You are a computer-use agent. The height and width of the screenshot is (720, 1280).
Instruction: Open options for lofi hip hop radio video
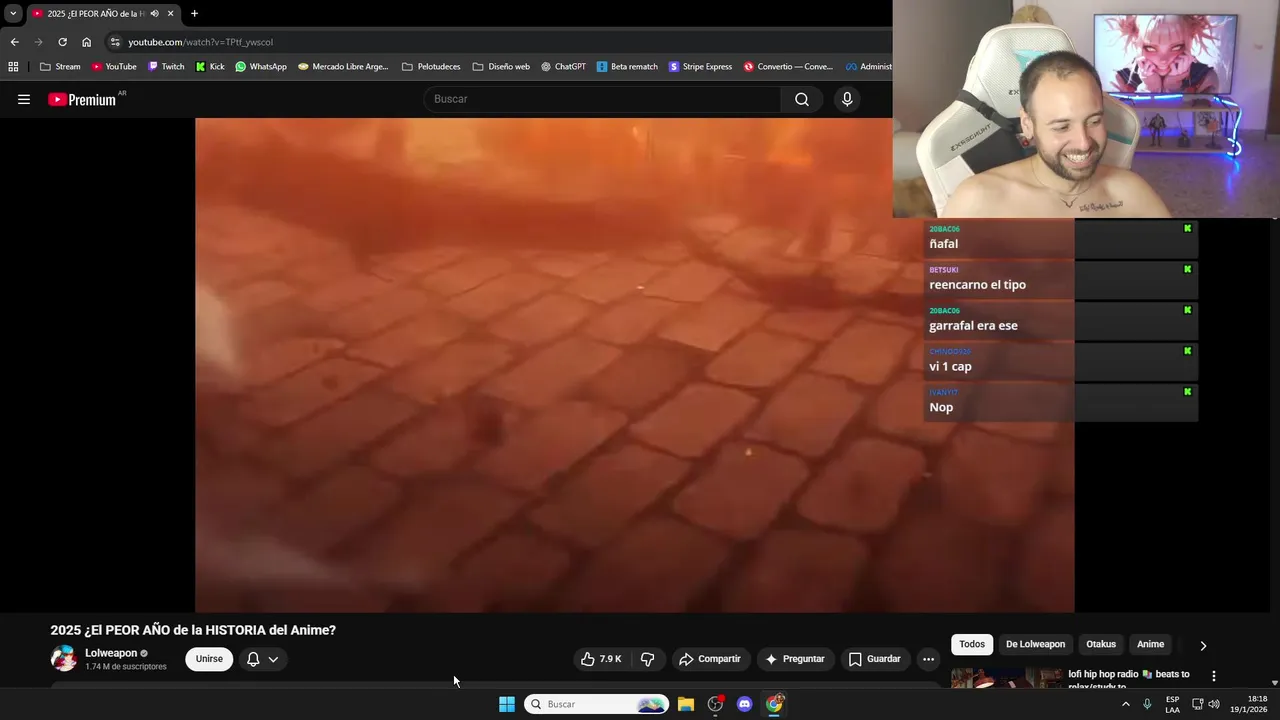click(1213, 676)
